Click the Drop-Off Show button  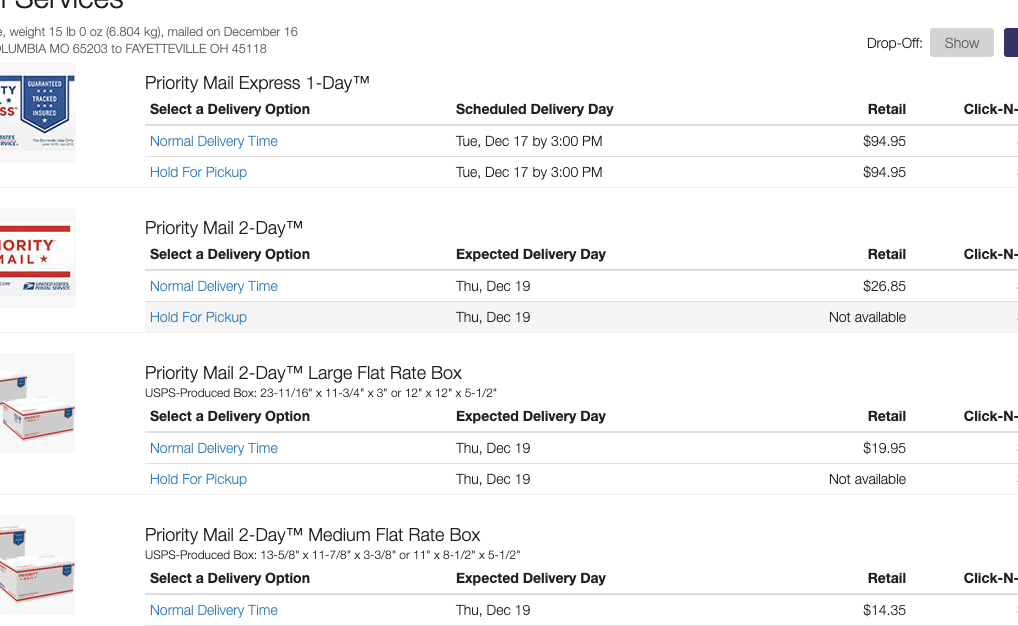point(962,43)
